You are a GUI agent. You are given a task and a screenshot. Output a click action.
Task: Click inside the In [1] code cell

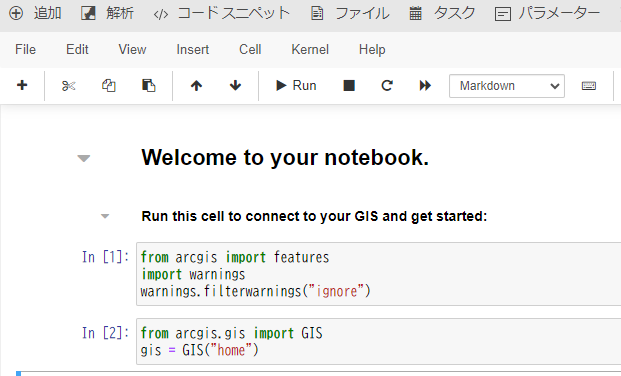(x=379, y=274)
